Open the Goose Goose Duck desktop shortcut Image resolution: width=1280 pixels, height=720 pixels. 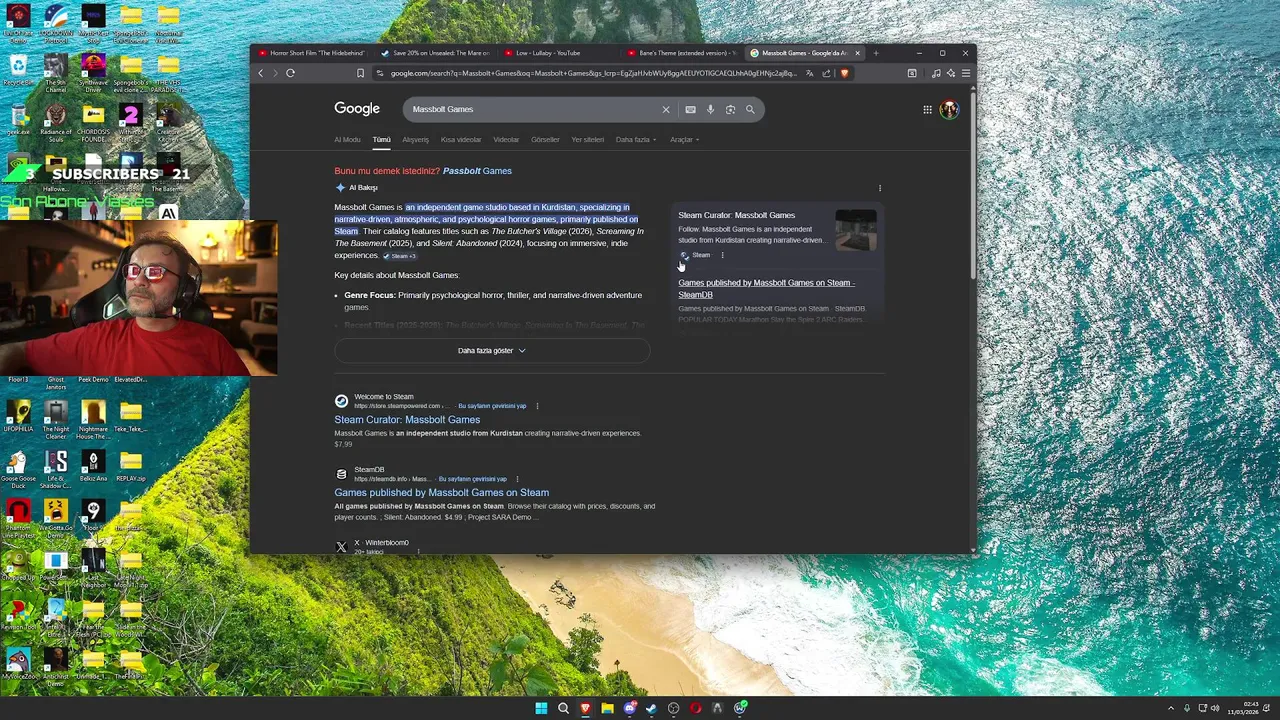click(x=18, y=470)
